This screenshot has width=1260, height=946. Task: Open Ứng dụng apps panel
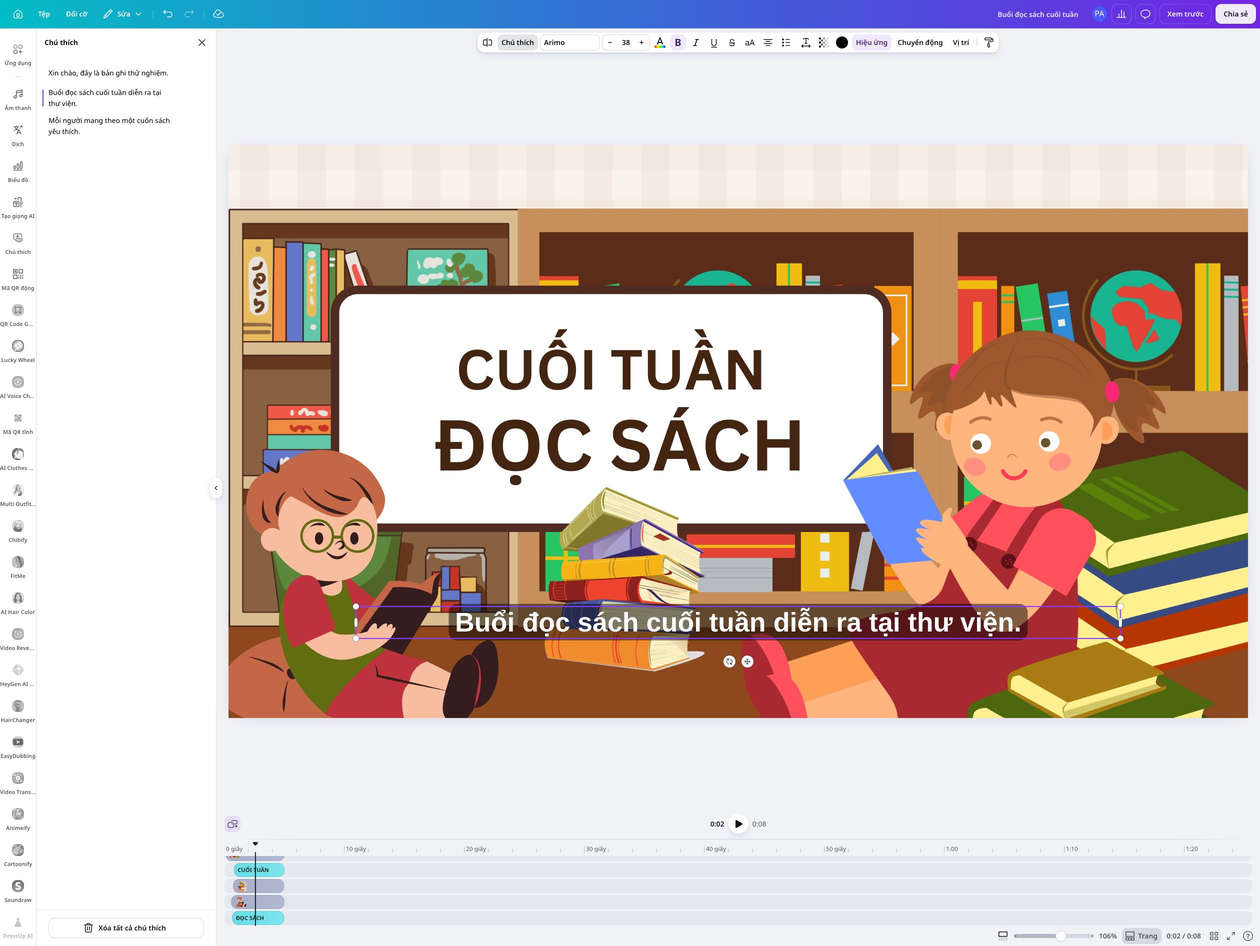[x=18, y=54]
